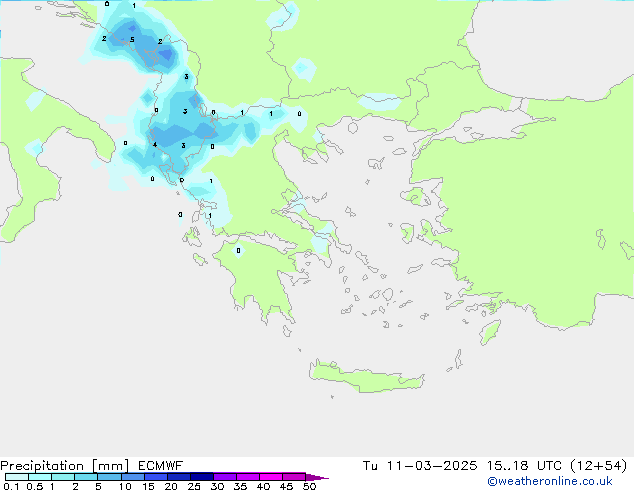Click the weatheronline.co.uk copyright link
Viewport: 634px width, 490px height.
(x=550, y=481)
